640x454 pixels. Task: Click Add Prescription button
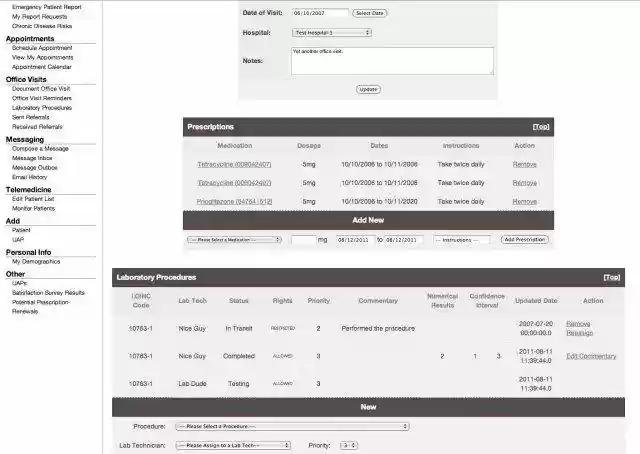click(x=524, y=240)
